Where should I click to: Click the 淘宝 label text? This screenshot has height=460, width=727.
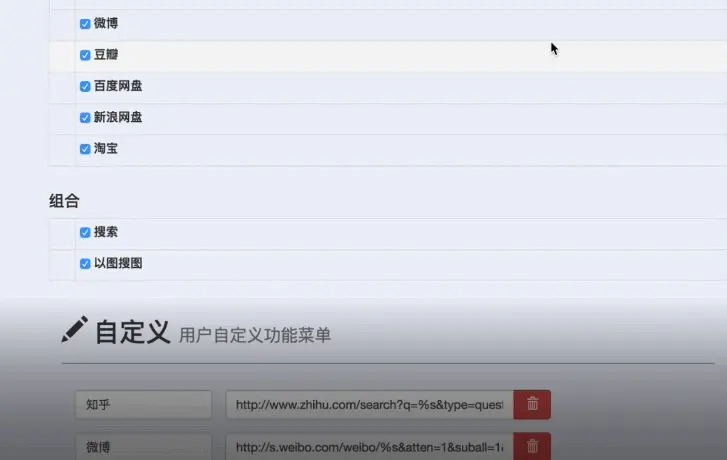coord(106,148)
